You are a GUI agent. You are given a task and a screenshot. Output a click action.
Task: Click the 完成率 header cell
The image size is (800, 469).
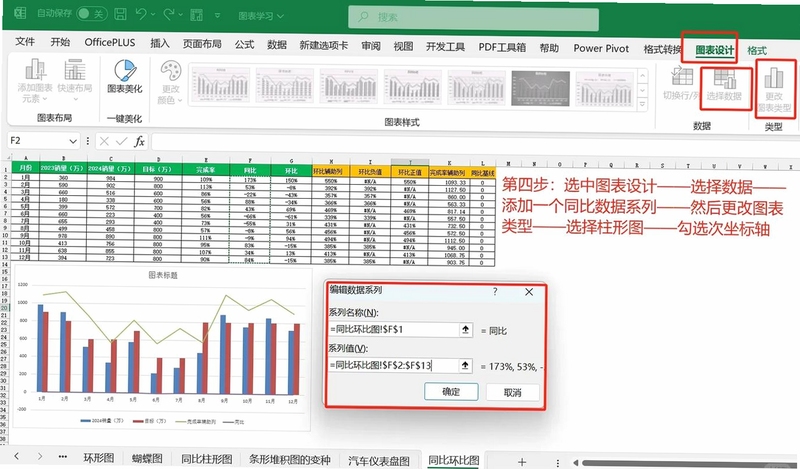(x=206, y=170)
